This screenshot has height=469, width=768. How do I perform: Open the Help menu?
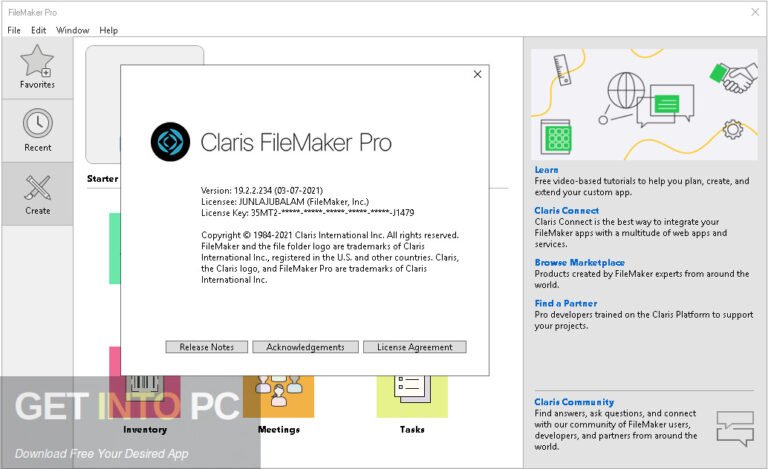coord(108,30)
